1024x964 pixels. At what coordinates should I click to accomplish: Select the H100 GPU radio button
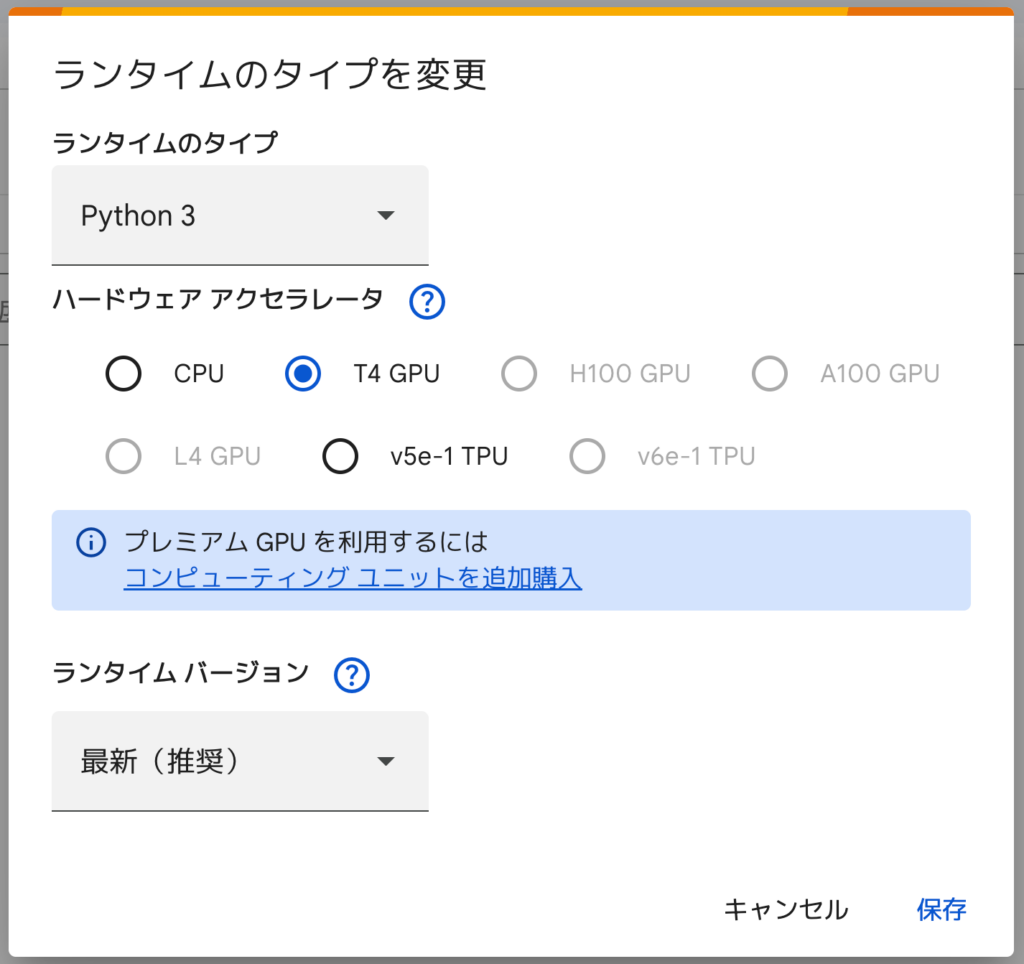click(x=519, y=374)
